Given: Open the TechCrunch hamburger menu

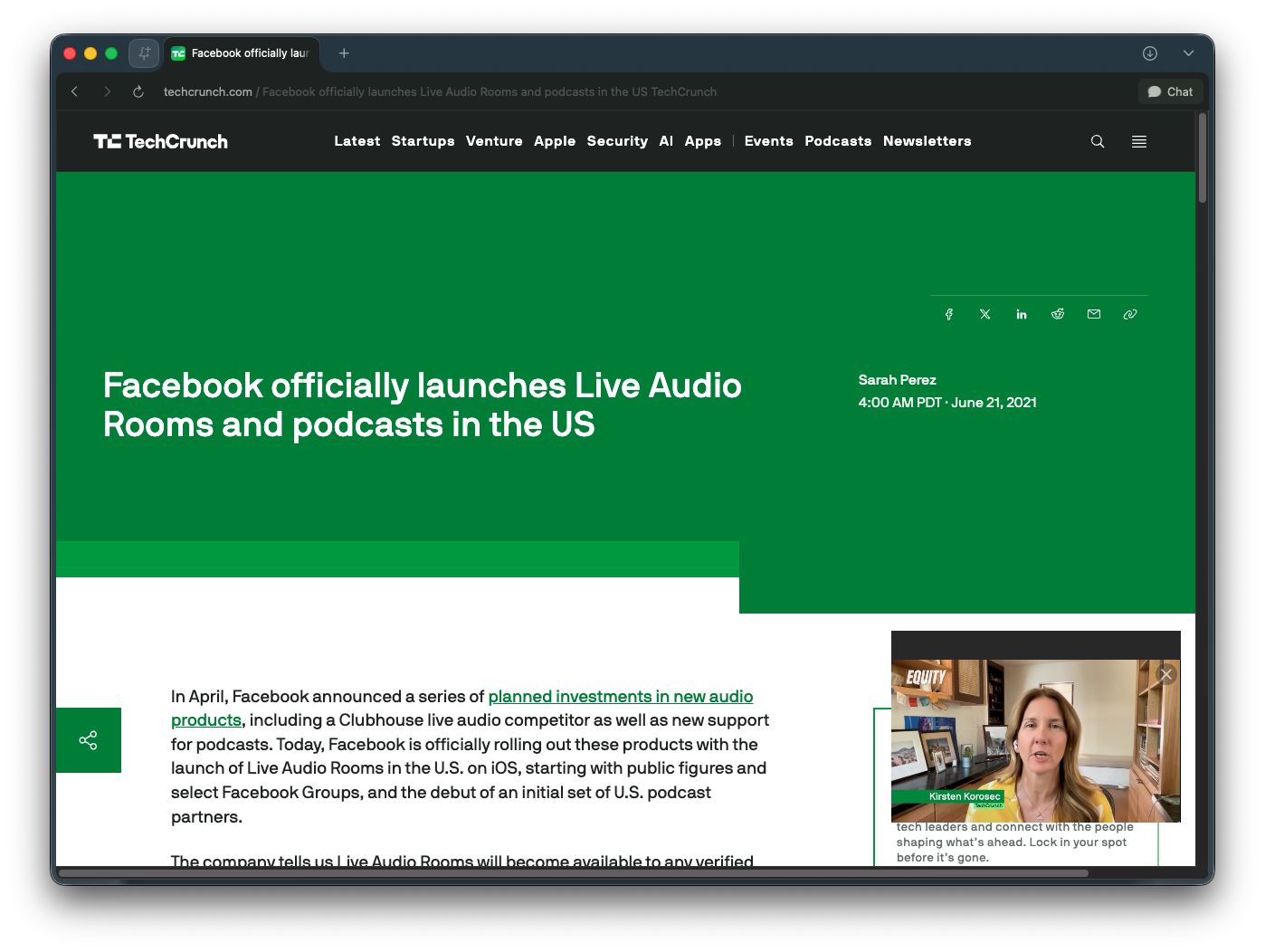Looking at the screenshot, I should (x=1139, y=141).
